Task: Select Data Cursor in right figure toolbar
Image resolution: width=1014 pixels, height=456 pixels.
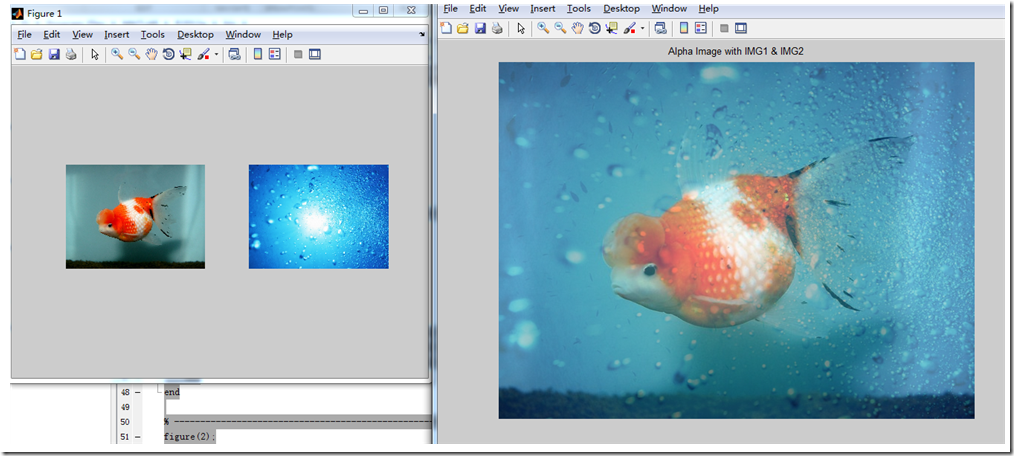Action: pos(612,28)
